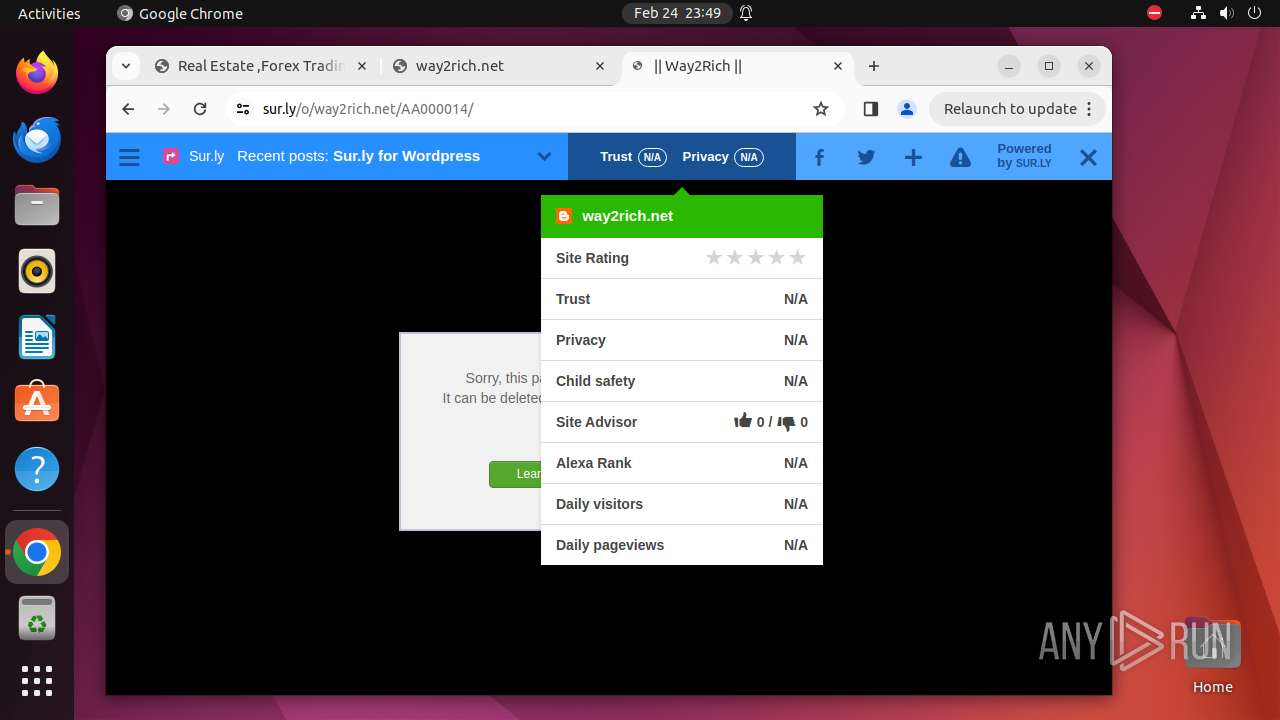The width and height of the screenshot is (1280, 720).
Task: Close the Sur.ly toolbar with X
Action: click(1088, 157)
